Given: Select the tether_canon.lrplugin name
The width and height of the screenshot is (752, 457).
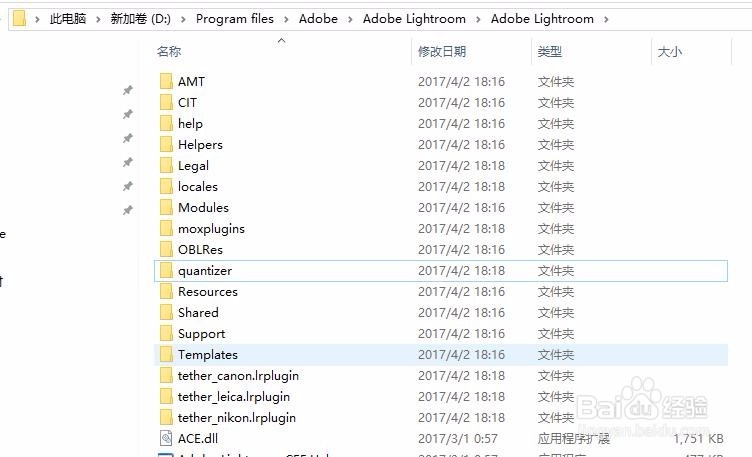Looking at the screenshot, I should click(x=238, y=376).
